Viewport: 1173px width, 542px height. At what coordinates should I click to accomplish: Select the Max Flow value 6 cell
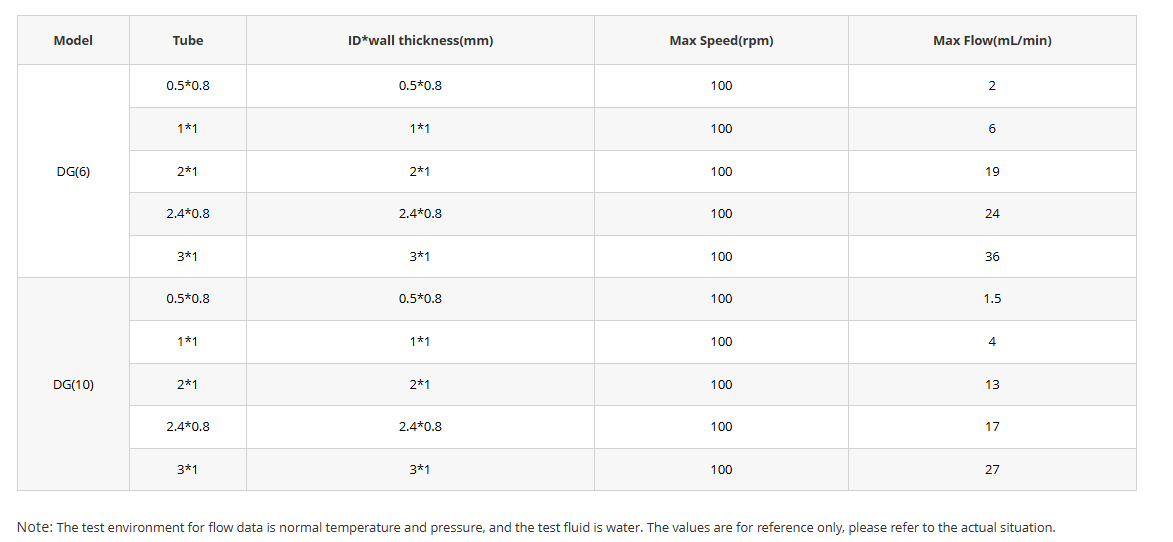pos(992,129)
